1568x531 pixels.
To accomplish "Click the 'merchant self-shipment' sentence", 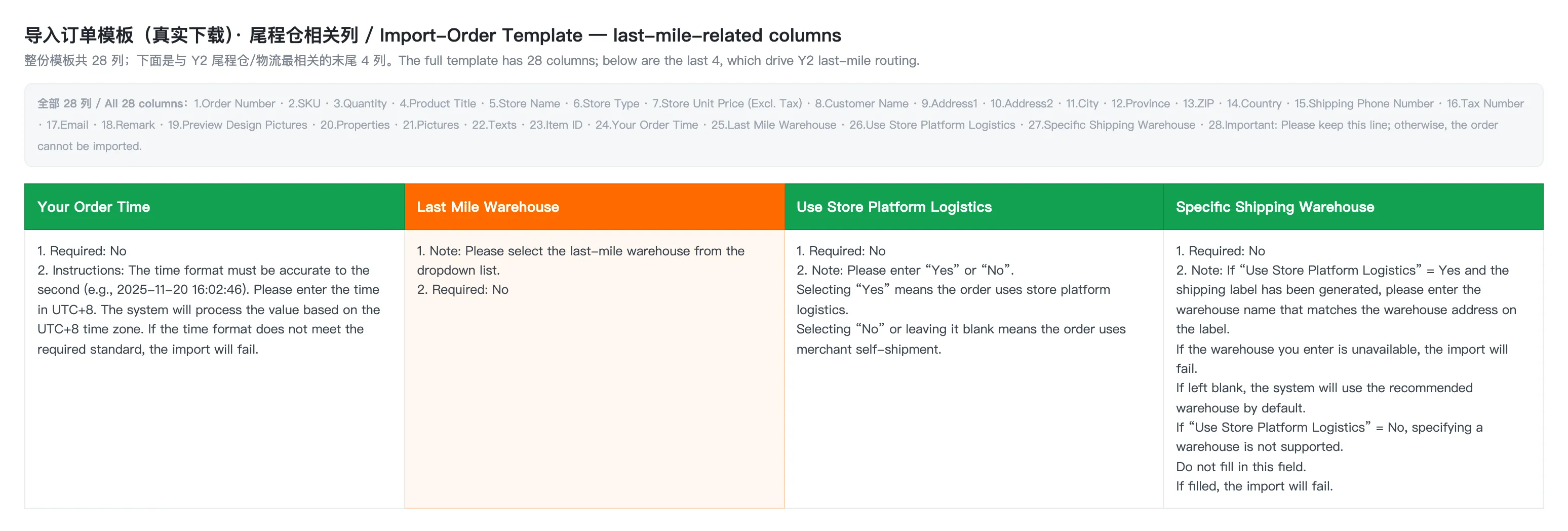I will [961, 339].
